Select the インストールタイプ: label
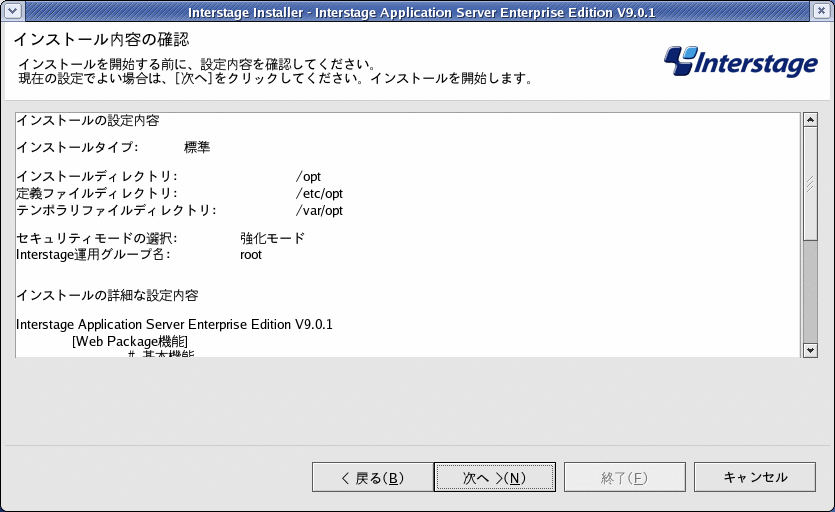This screenshot has height=512, width=835. pyautogui.click(x=77, y=147)
